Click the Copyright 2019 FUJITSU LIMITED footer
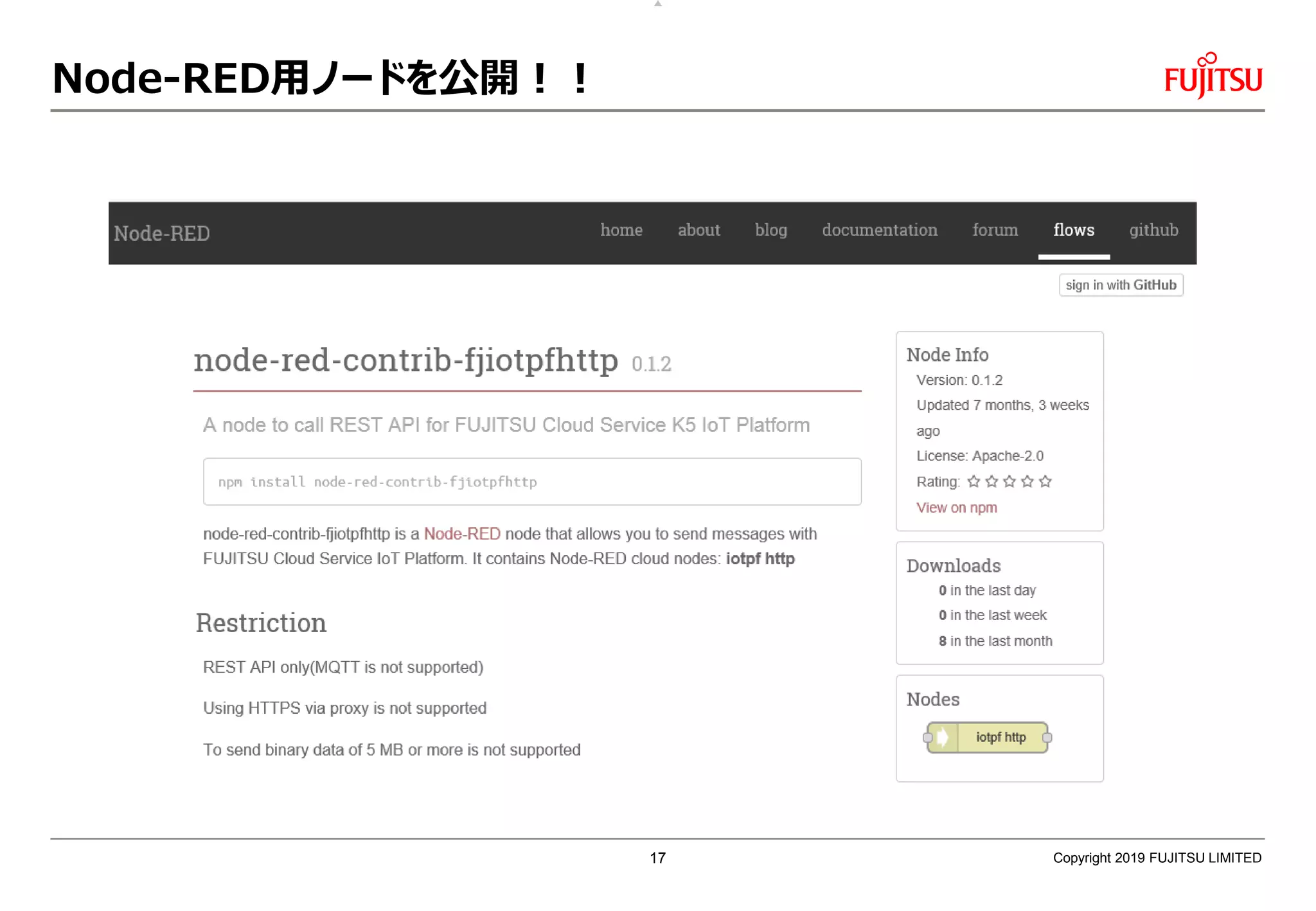This screenshot has width=1316, height=911. [x=1157, y=858]
